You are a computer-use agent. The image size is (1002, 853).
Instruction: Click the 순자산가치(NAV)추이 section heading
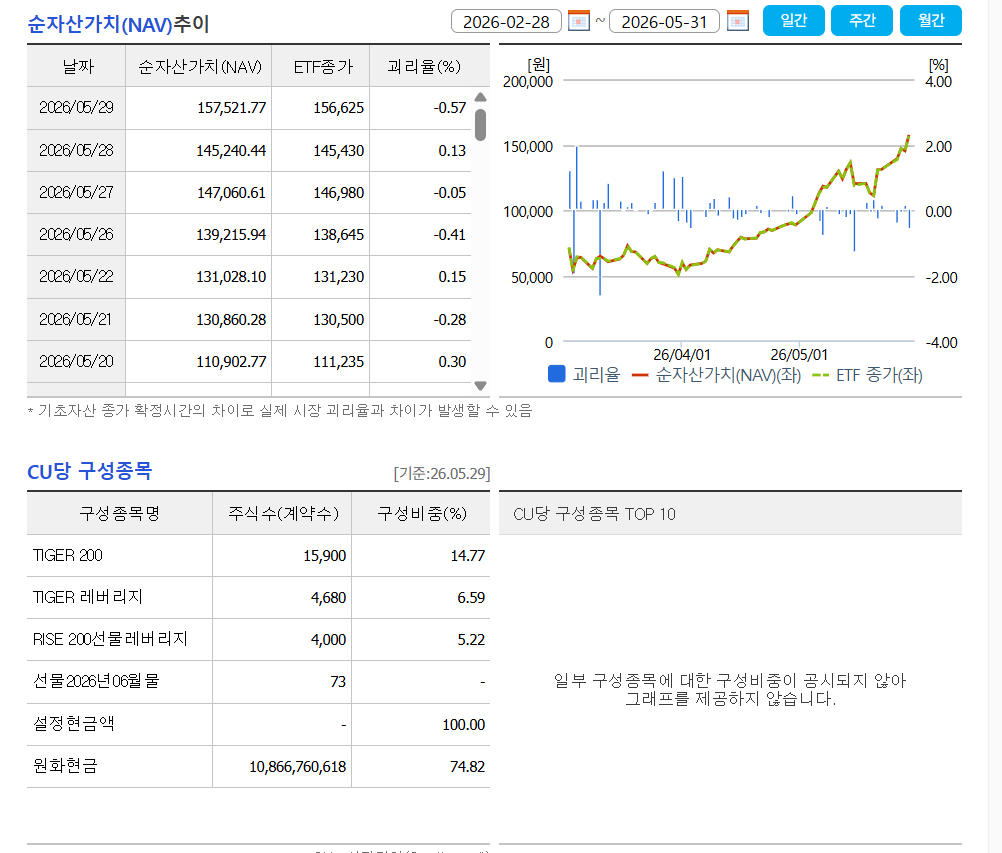118,24
